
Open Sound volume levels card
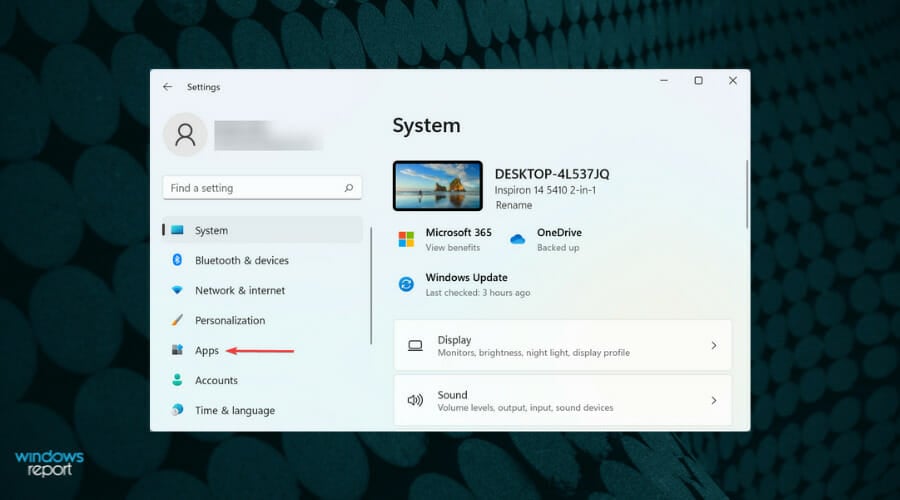tap(562, 400)
